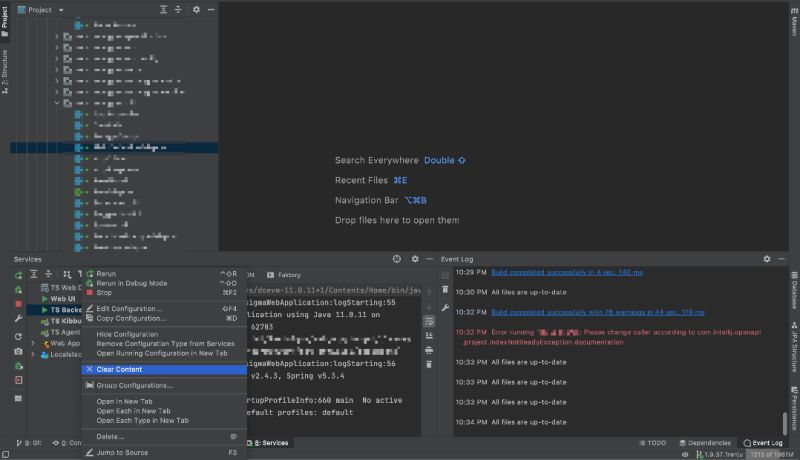This screenshot has height=460, width=800.
Task: Expand all items in Services toolbar
Action: click(34, 274)
